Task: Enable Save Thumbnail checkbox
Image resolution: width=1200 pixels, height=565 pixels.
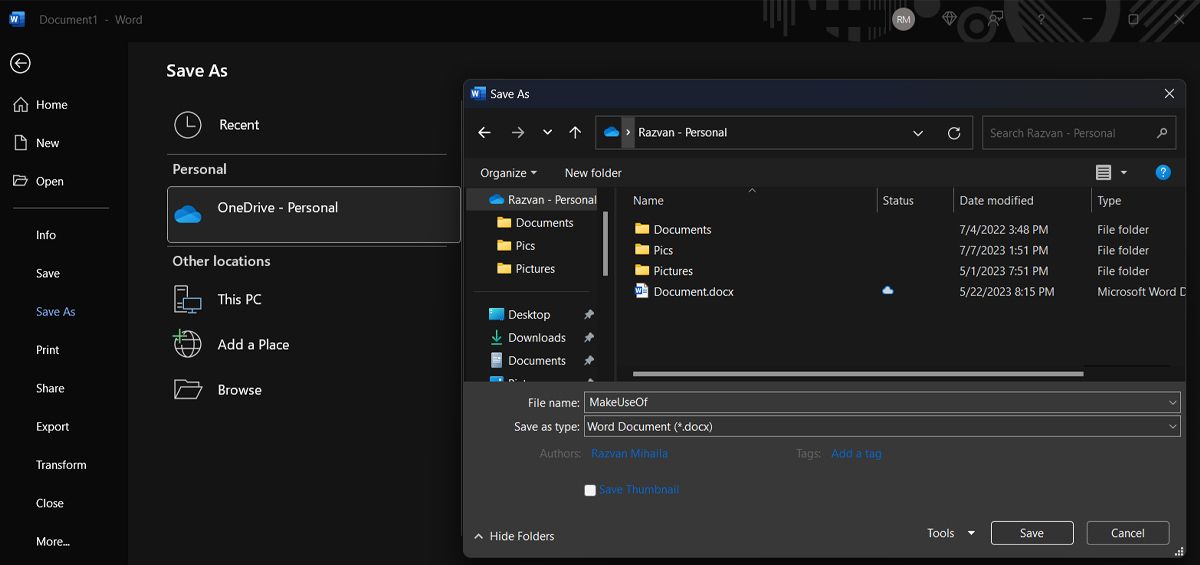Action: 590,490
